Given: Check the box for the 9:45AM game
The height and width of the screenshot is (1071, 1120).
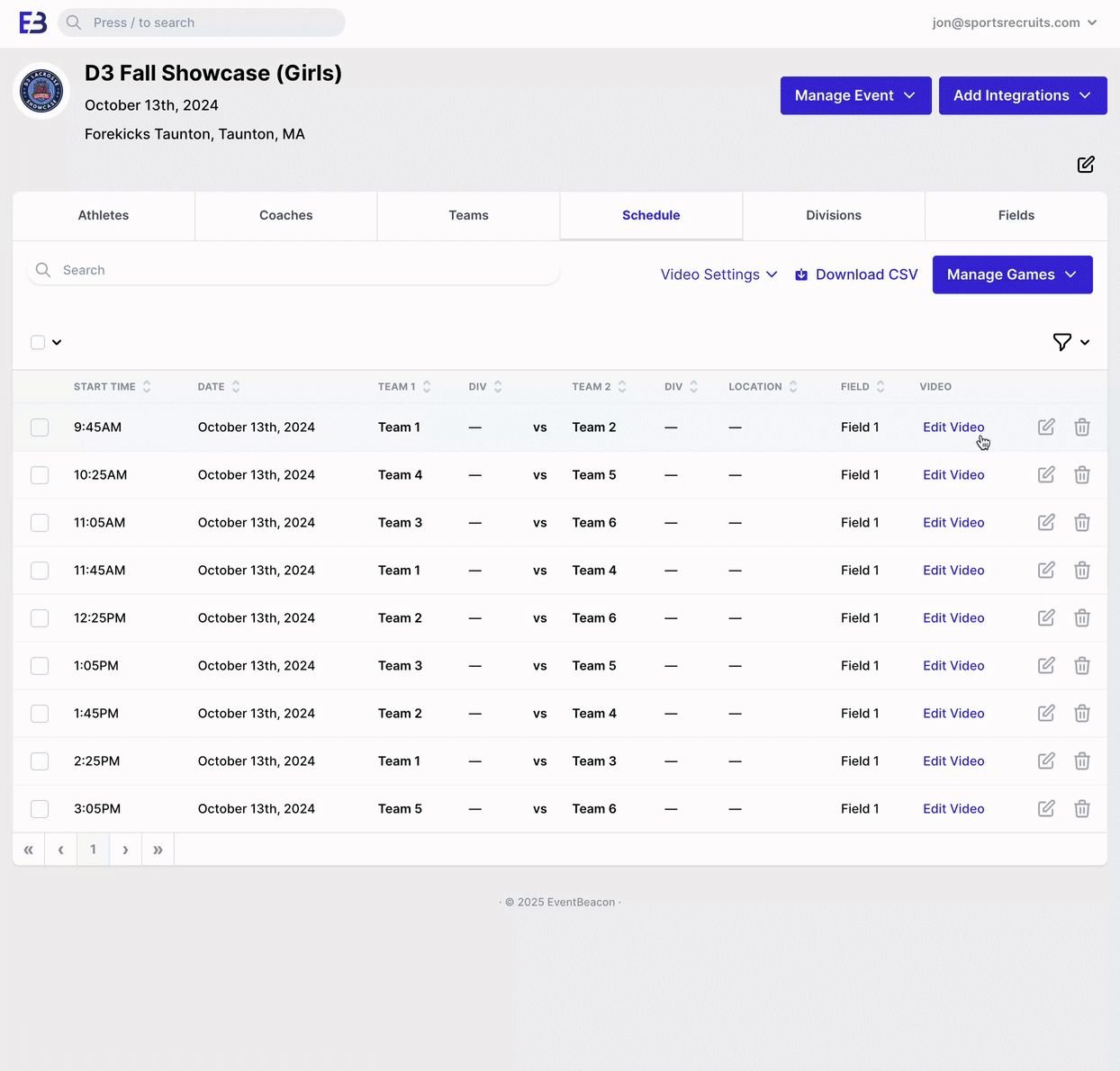Looking at the screenshot, I should coord(40,427).
